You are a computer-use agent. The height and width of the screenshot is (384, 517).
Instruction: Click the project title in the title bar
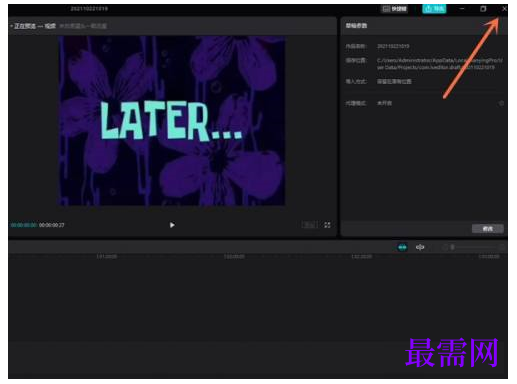point(89,9)
